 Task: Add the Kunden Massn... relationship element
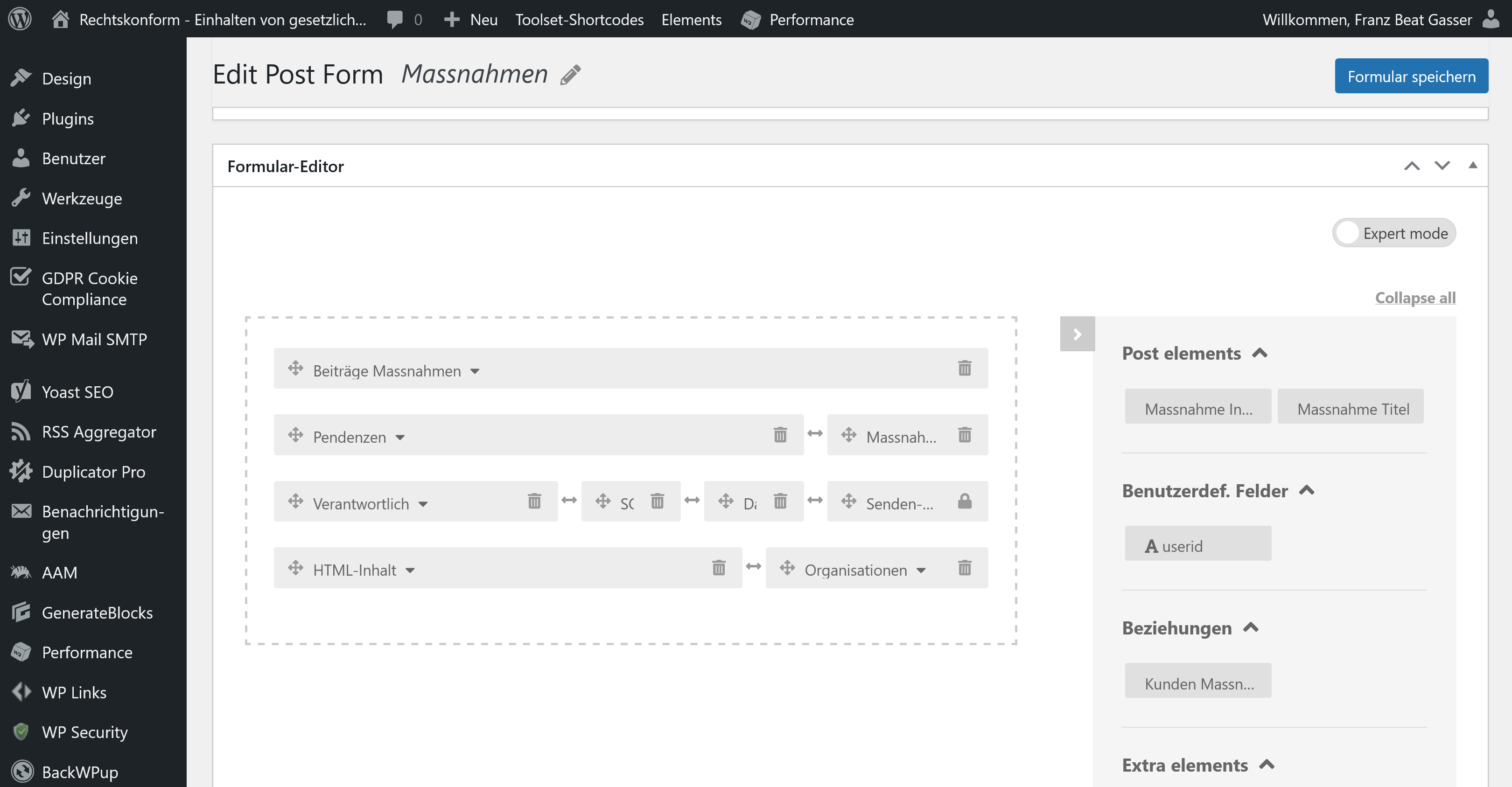point(1198,681)
